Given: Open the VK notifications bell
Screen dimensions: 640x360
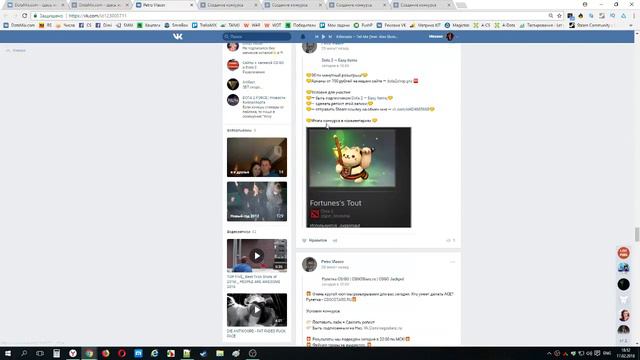Looking at the screenshot, I should pos(303,36).
